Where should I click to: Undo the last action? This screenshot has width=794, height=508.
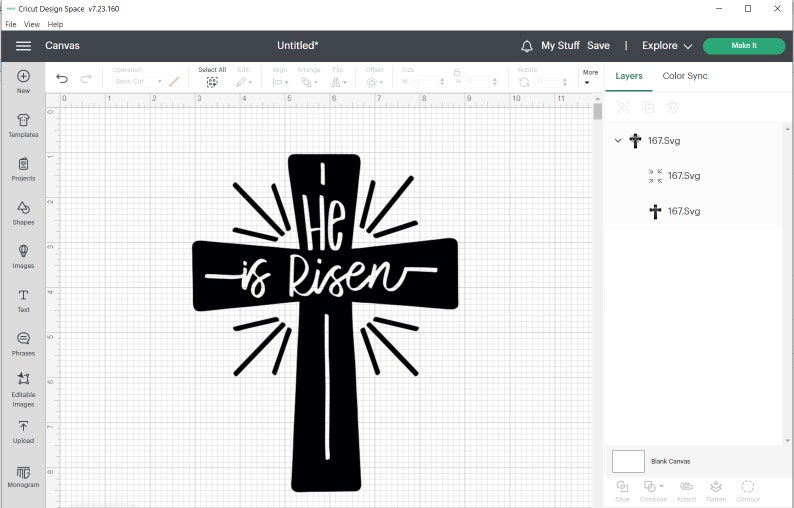coord(62,79)
